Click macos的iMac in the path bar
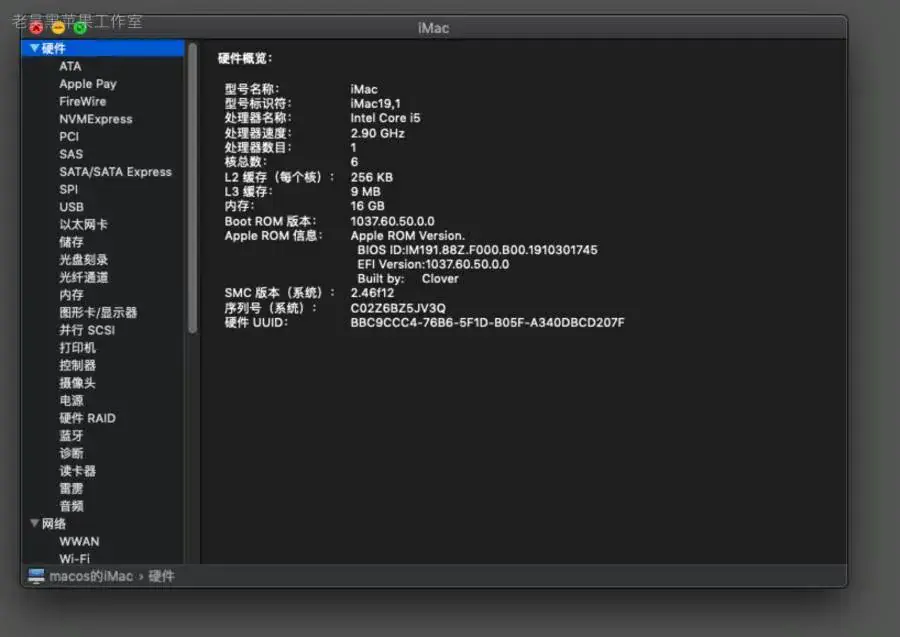 (x=91, y=576)
